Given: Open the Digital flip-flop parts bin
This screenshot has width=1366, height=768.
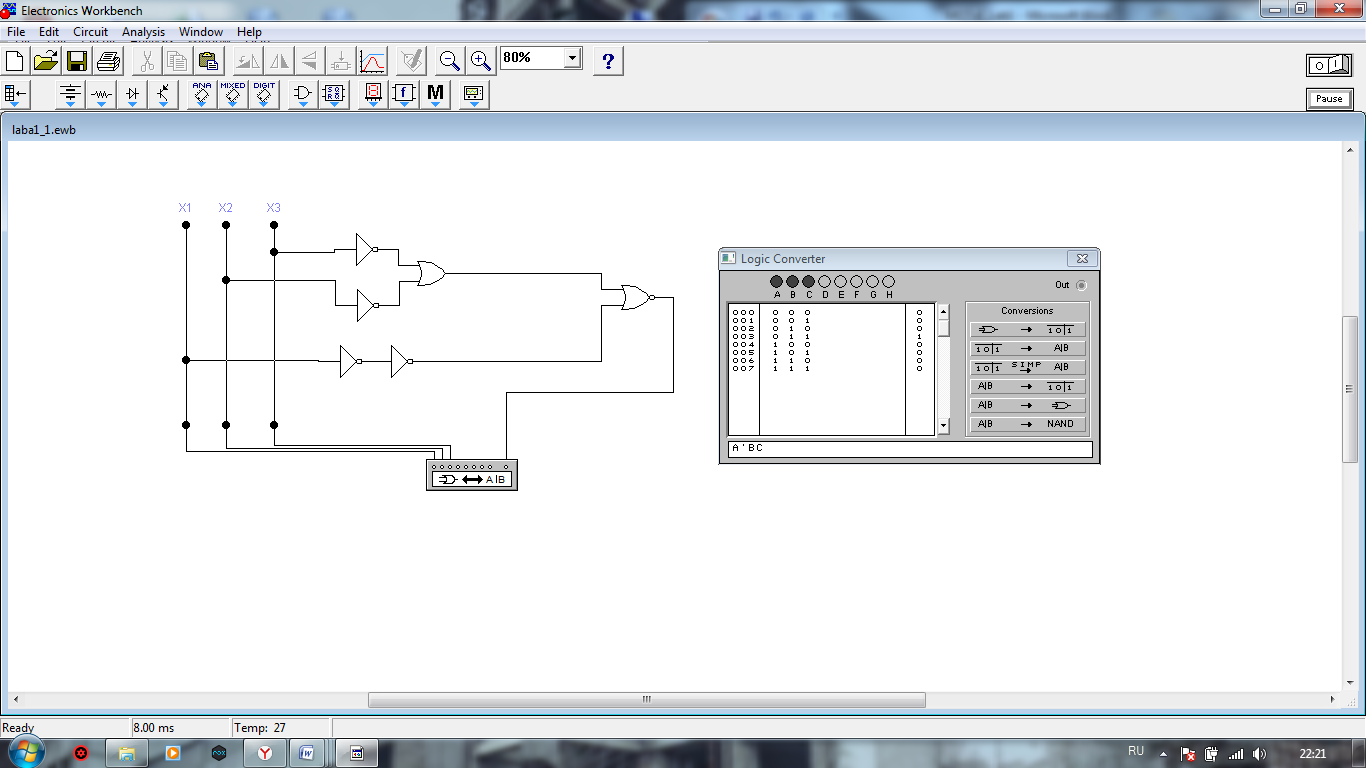Looking at the screenshot, I should [334, 95].
